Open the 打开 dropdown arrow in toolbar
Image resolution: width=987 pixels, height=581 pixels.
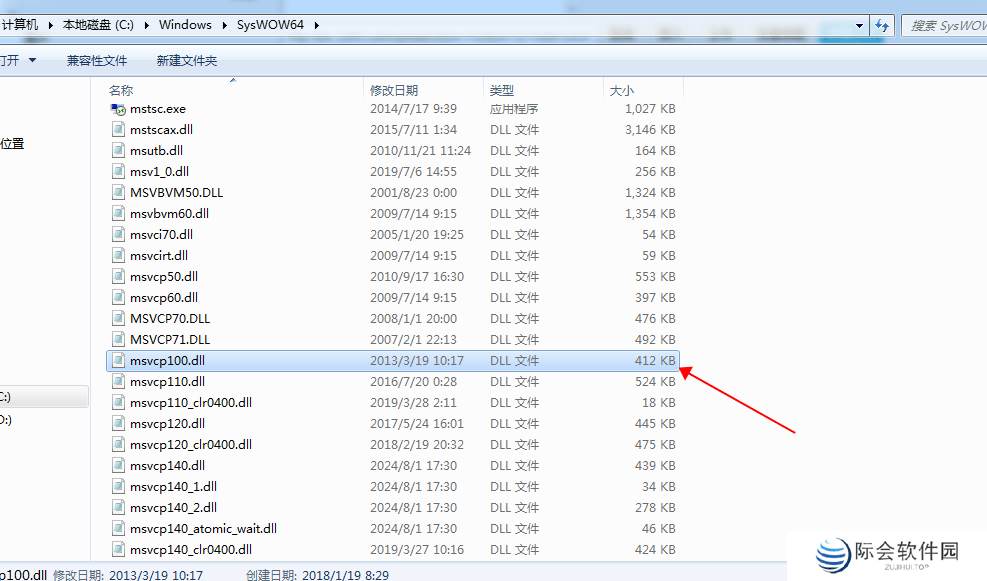pyautogui.click(x=33, y=61)
